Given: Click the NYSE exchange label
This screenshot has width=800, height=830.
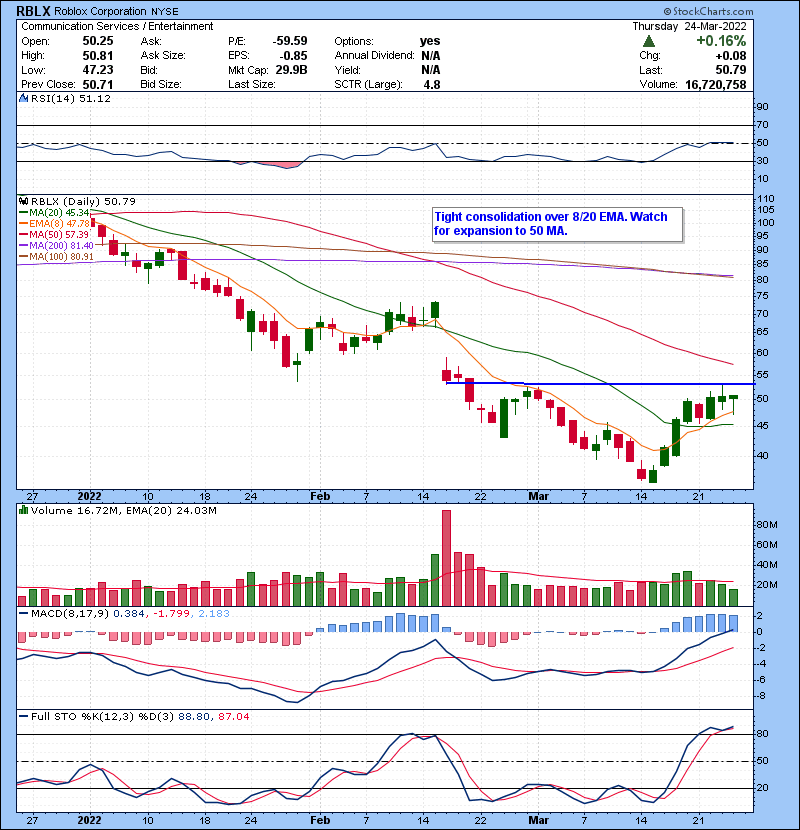Looking at the screenshot, I should coord(165,12).
